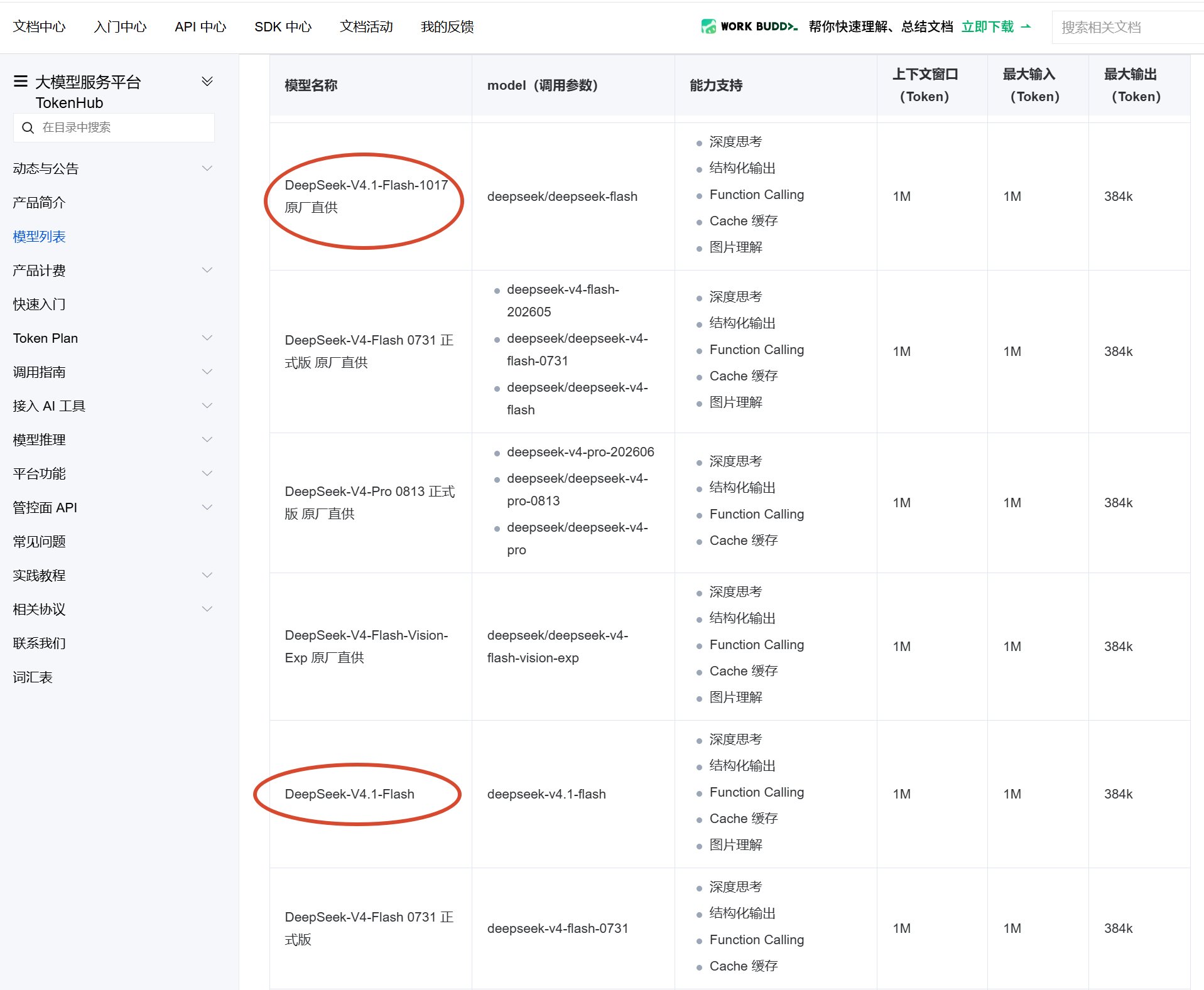The width and height of the screenshot is (1204, 990).
Task: Open 联系我们 in the sidebar
Action: click(x=39, y=643)
